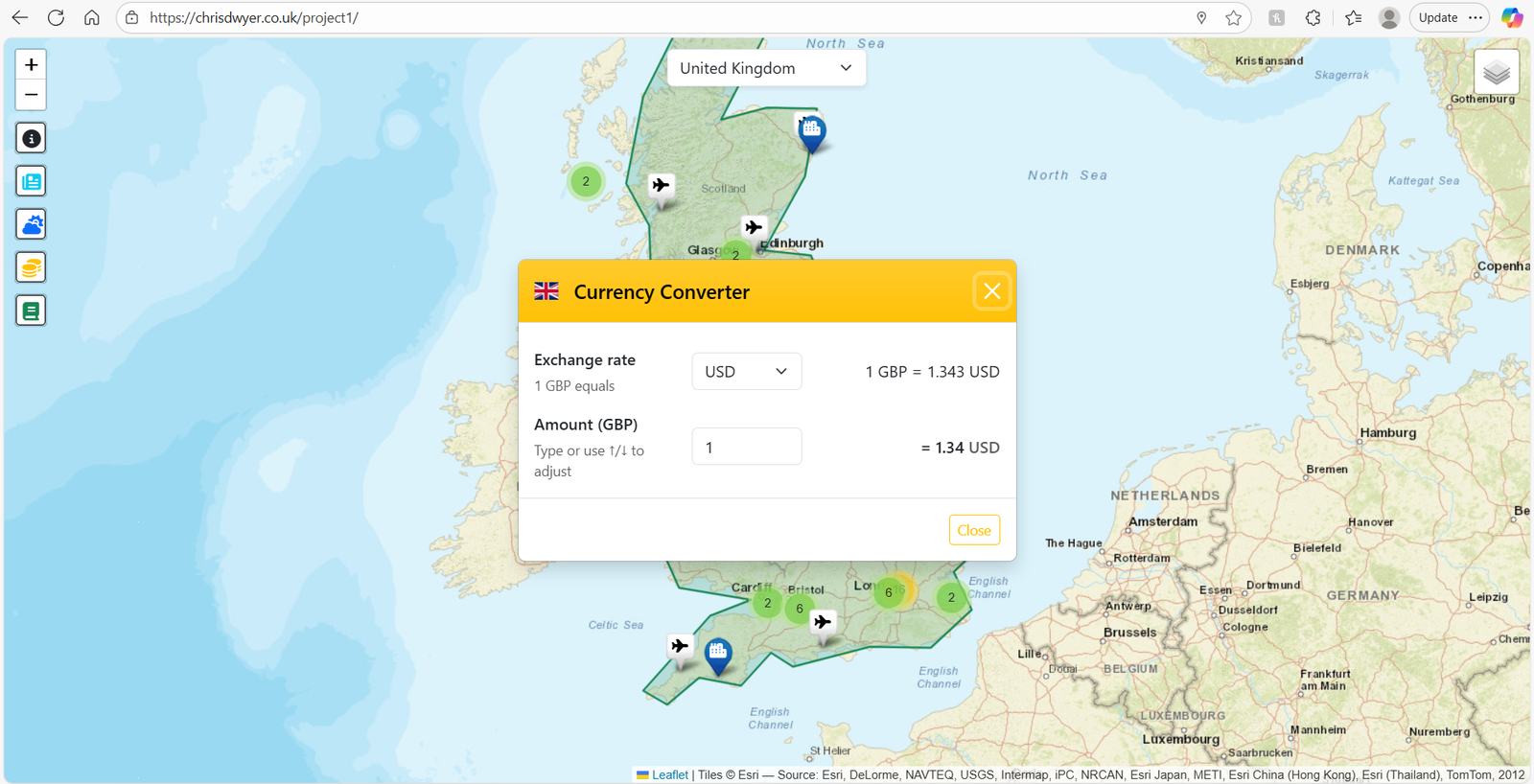
Task: Click the Amount (GBP) input field
Action: (x=746, y=448)
